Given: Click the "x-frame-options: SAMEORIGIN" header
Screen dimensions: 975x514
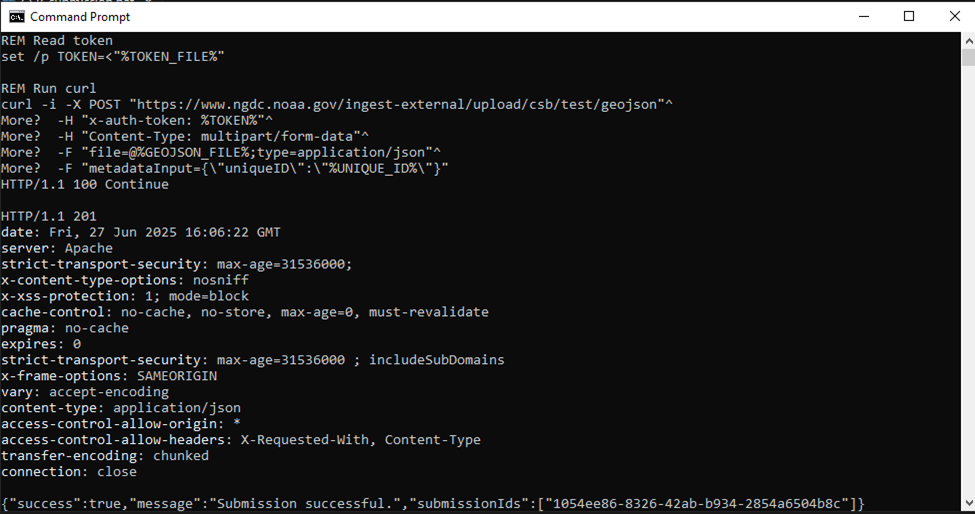Looking at the screenshot, I should click(x=108, y=376).
